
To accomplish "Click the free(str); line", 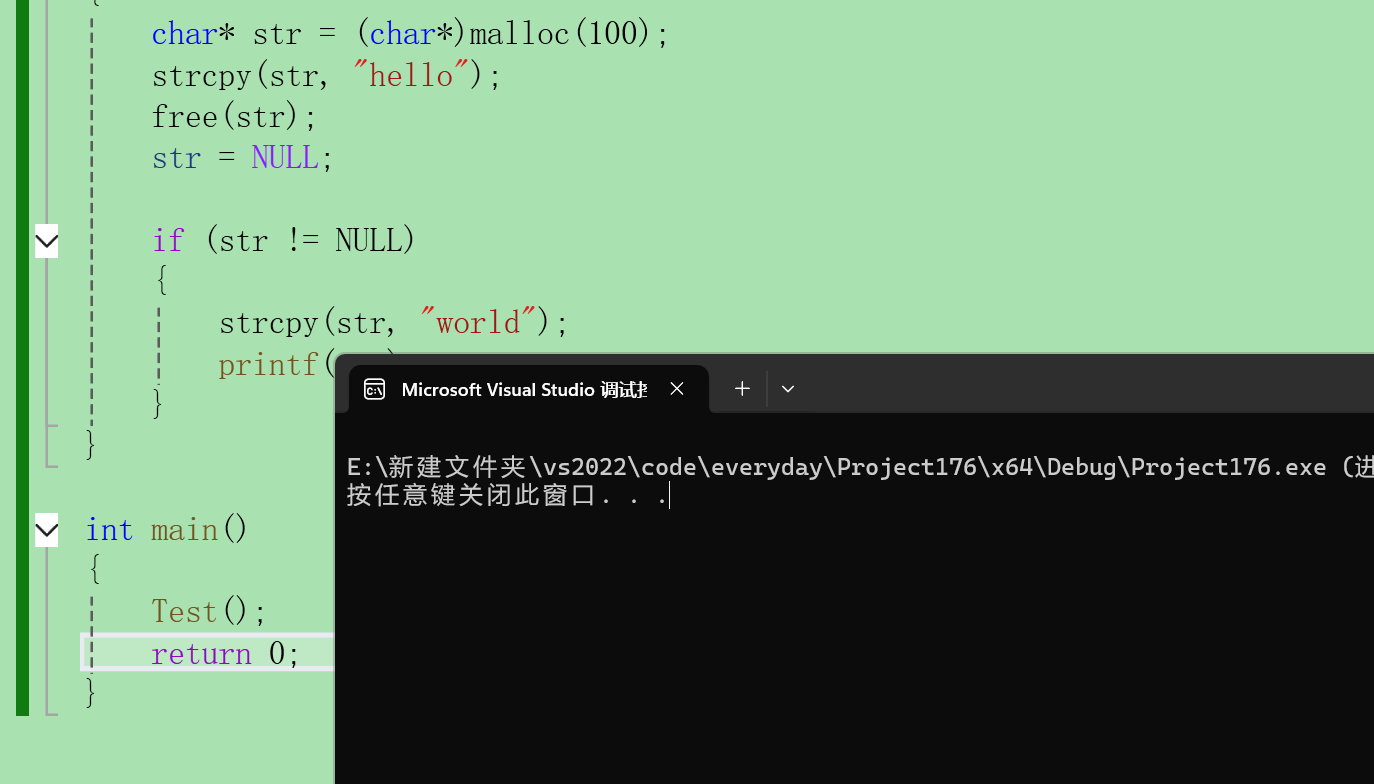I will coord(234,117).
